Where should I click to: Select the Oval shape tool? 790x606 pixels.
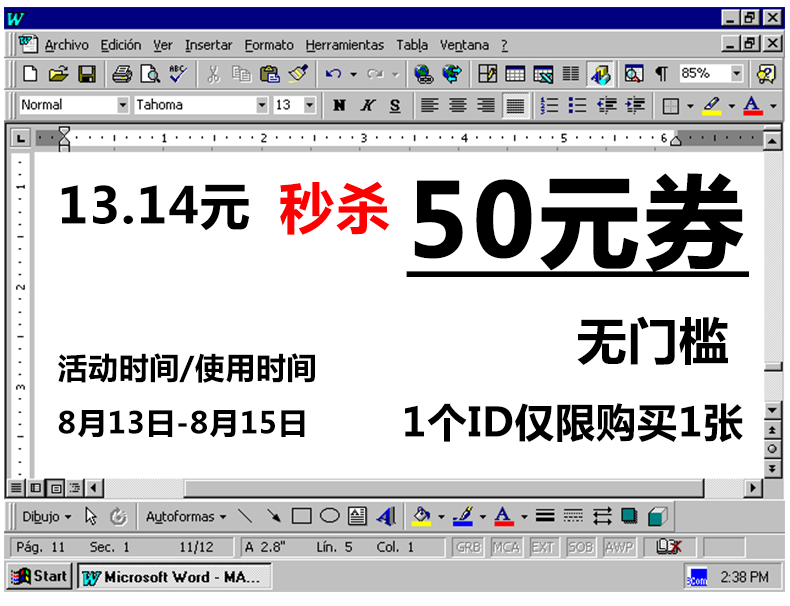(329, 517)
